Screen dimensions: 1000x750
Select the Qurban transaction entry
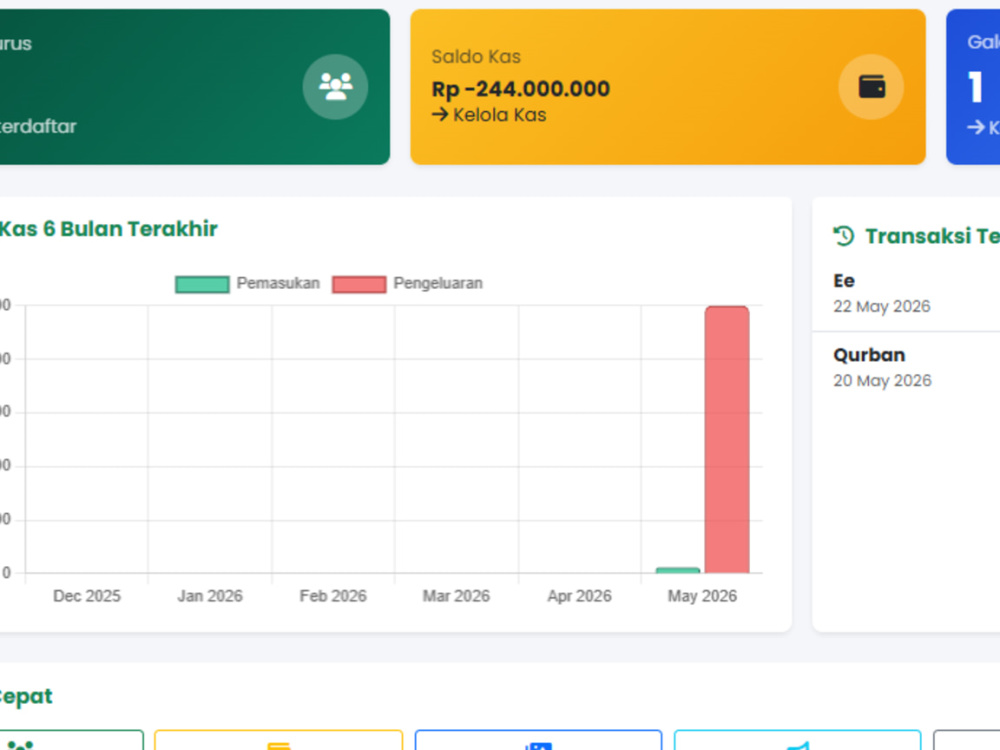[906, 368]
